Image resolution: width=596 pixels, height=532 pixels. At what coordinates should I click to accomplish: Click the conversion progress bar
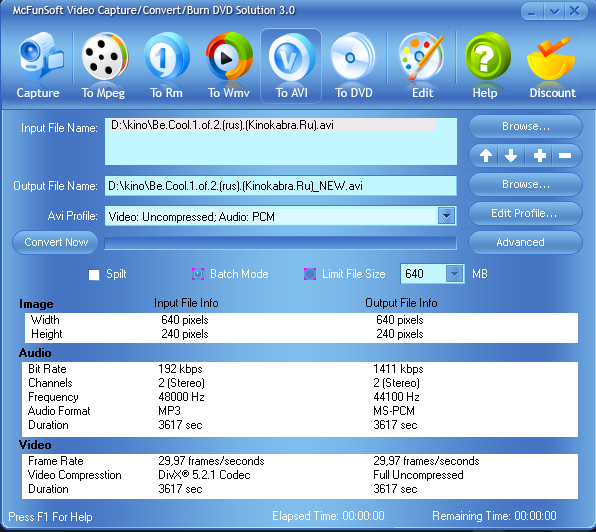[x=280, y=243]
